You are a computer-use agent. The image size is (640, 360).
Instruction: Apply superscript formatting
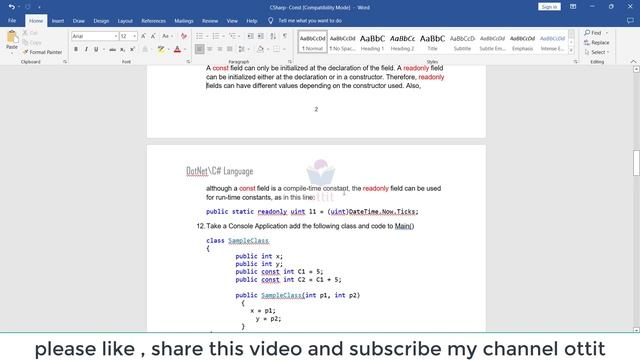coord(132,49)
